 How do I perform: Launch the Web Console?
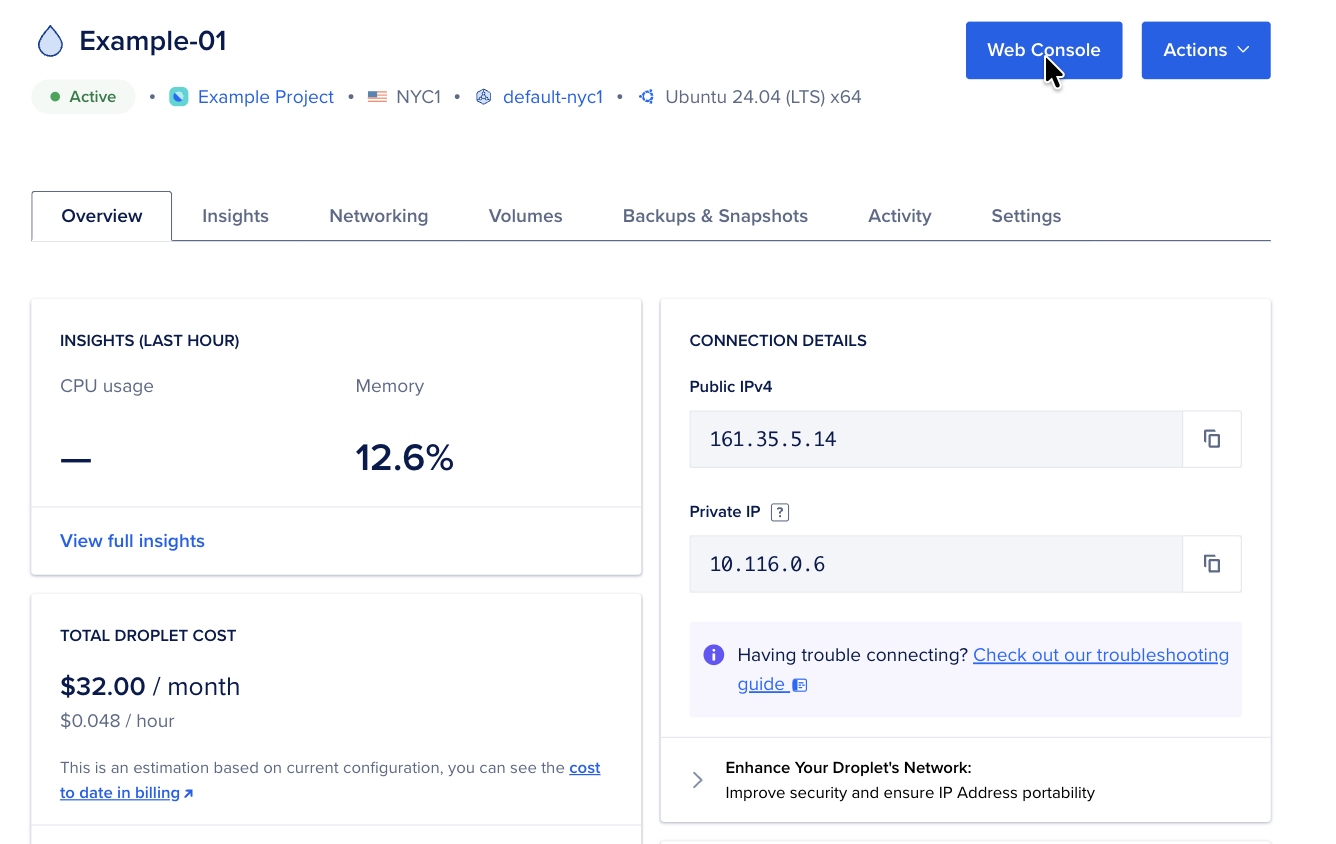(1043, 50)
